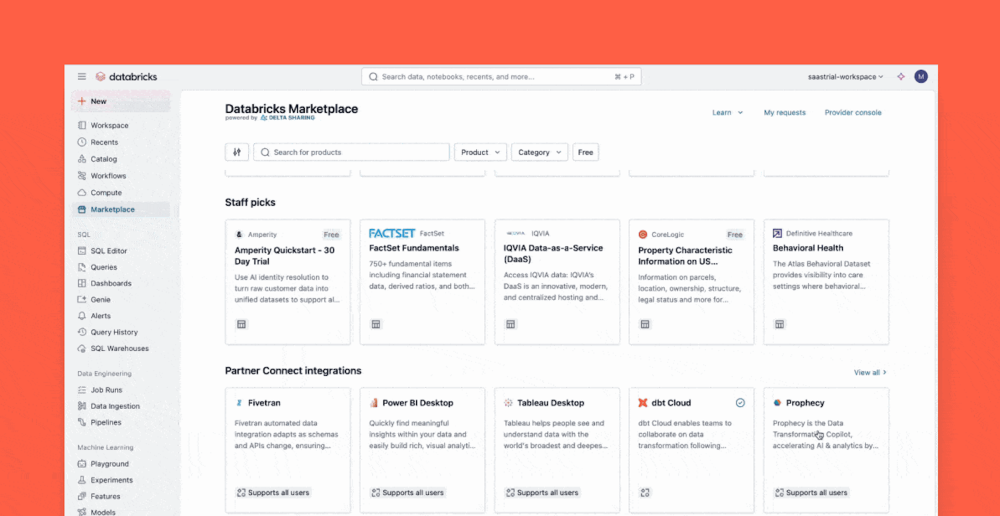Click the Job Runs icon
The image size is (1000, 516).
82,390
